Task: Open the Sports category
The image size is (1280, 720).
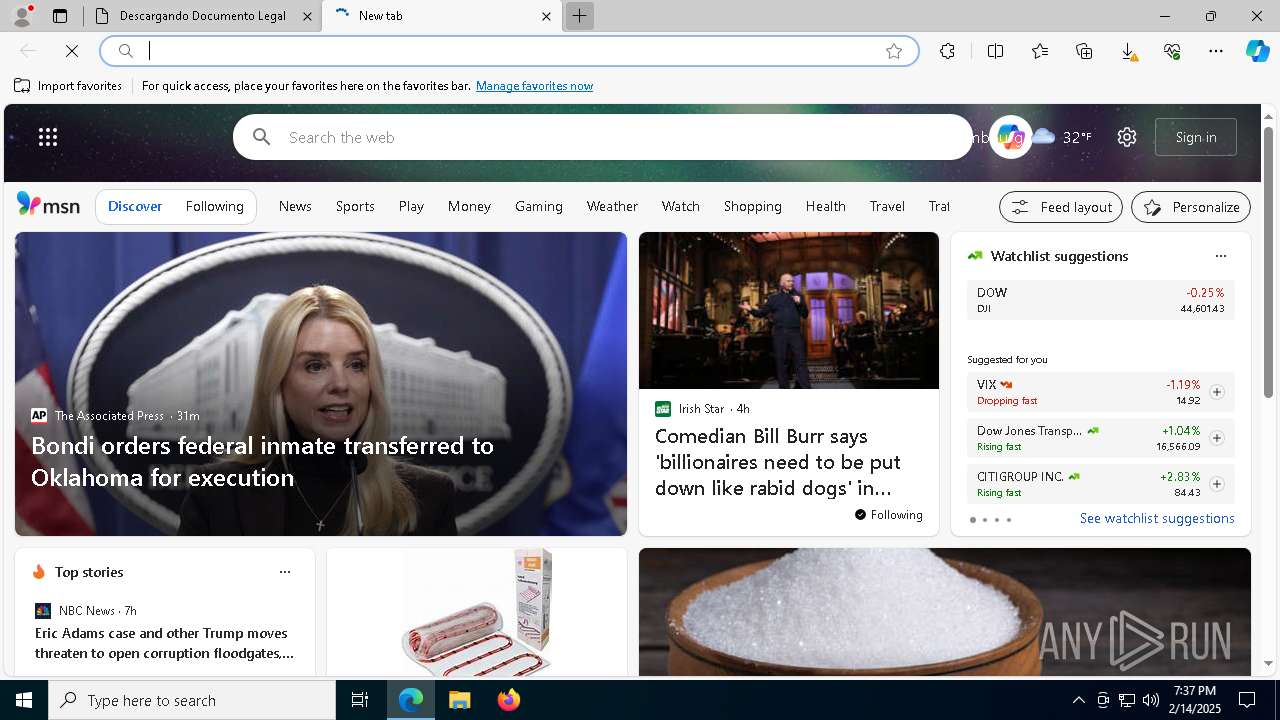Action: tap(355, 206)
